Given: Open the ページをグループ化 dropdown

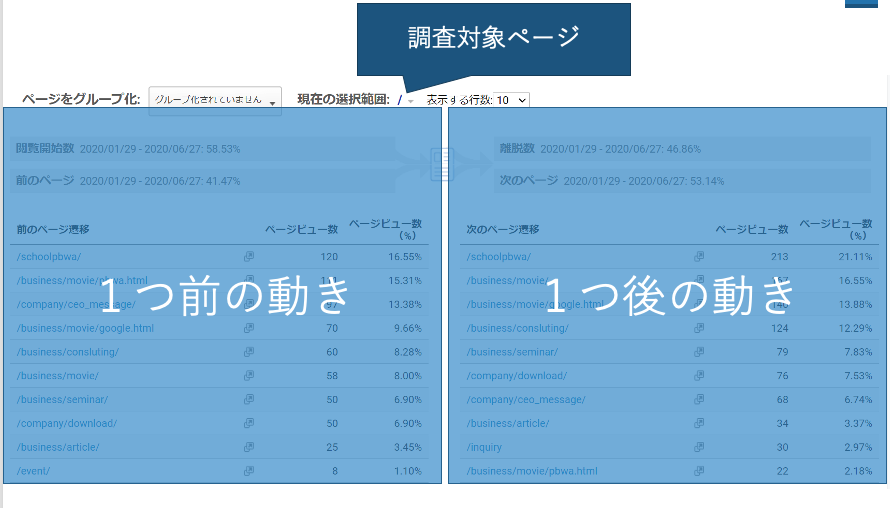Looking at the screenshot, I should click(215, 100).
